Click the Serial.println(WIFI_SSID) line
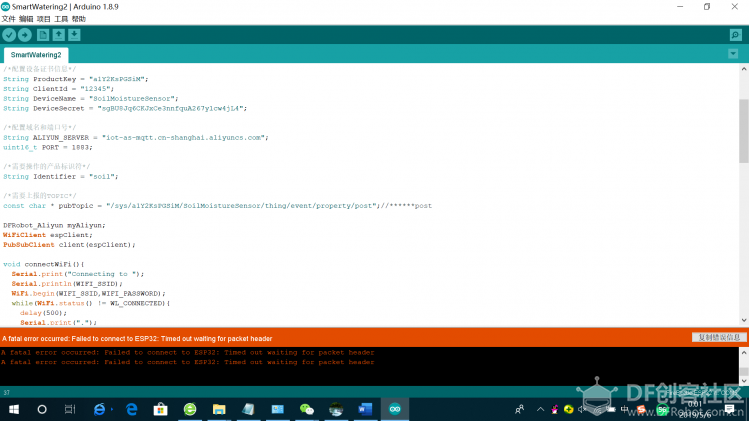This screenshot has height=421, width=749. [67, 283]
